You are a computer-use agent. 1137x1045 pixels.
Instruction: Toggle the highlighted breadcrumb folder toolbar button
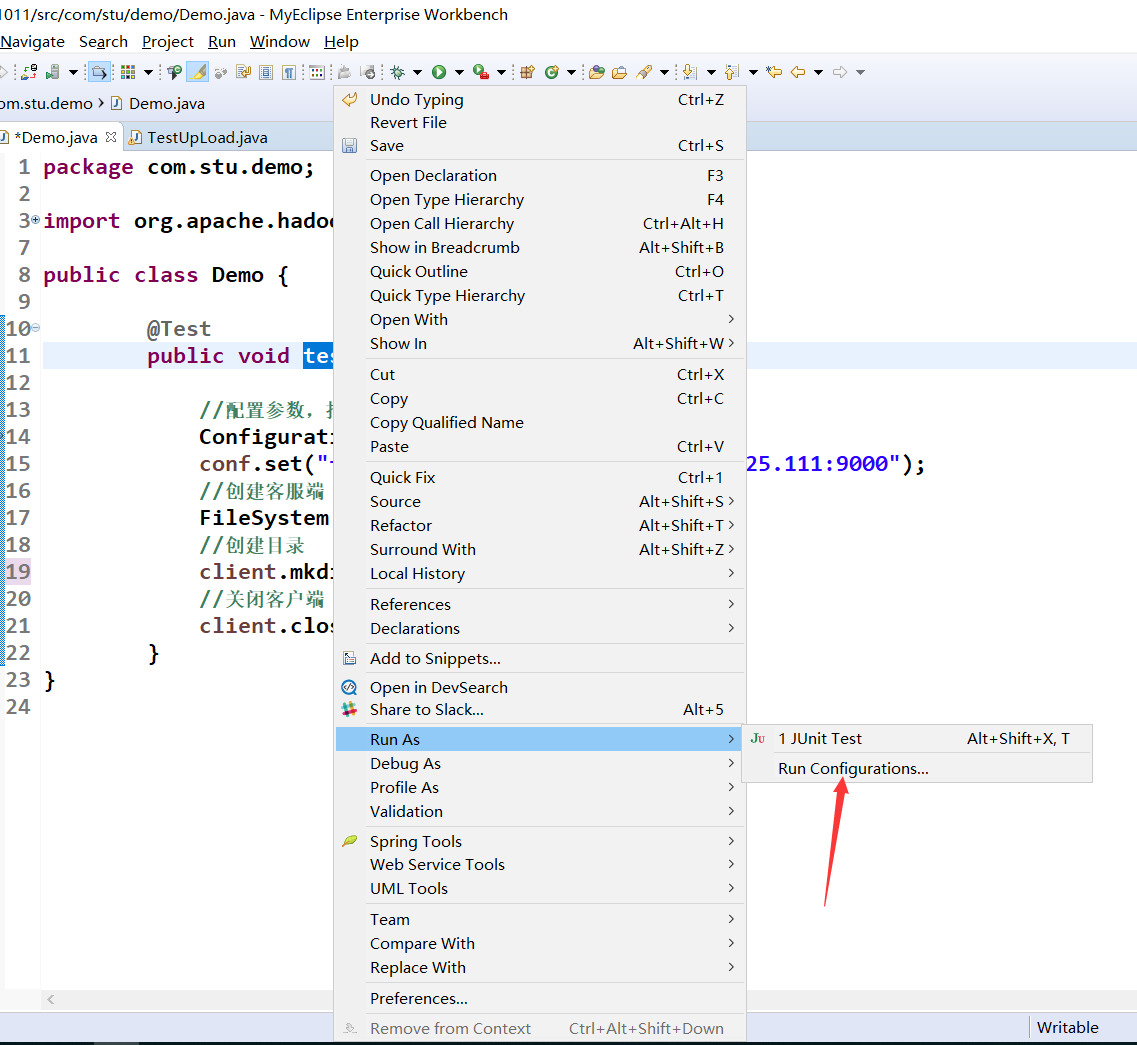point(99,72)
